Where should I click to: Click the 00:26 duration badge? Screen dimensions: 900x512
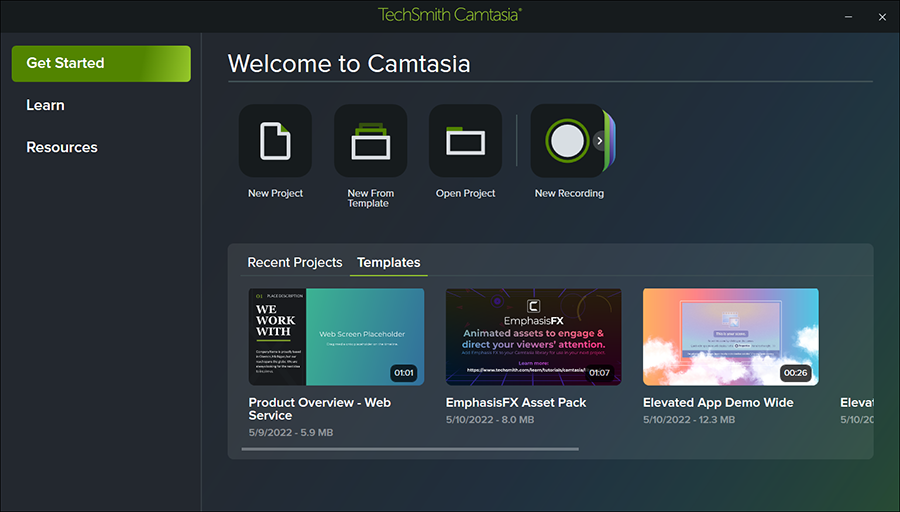pyautogui.click(x=796, y=373)
